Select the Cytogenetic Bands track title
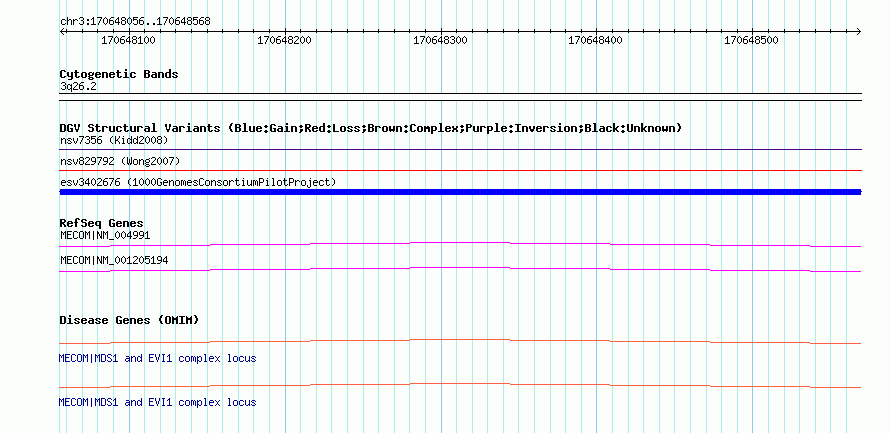Image resolution: width=890 pixels, height=433 pixels. point(119,74)
